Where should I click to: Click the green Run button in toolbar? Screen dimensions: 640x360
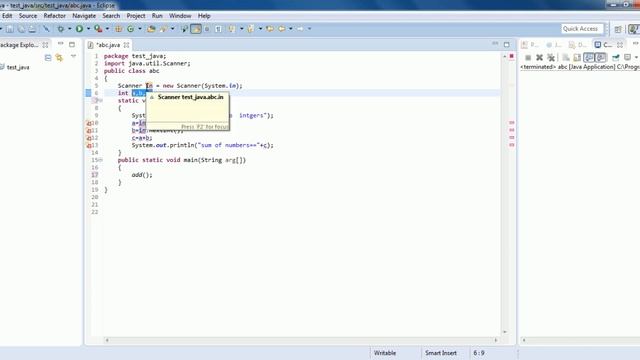(x=80, y=29)
